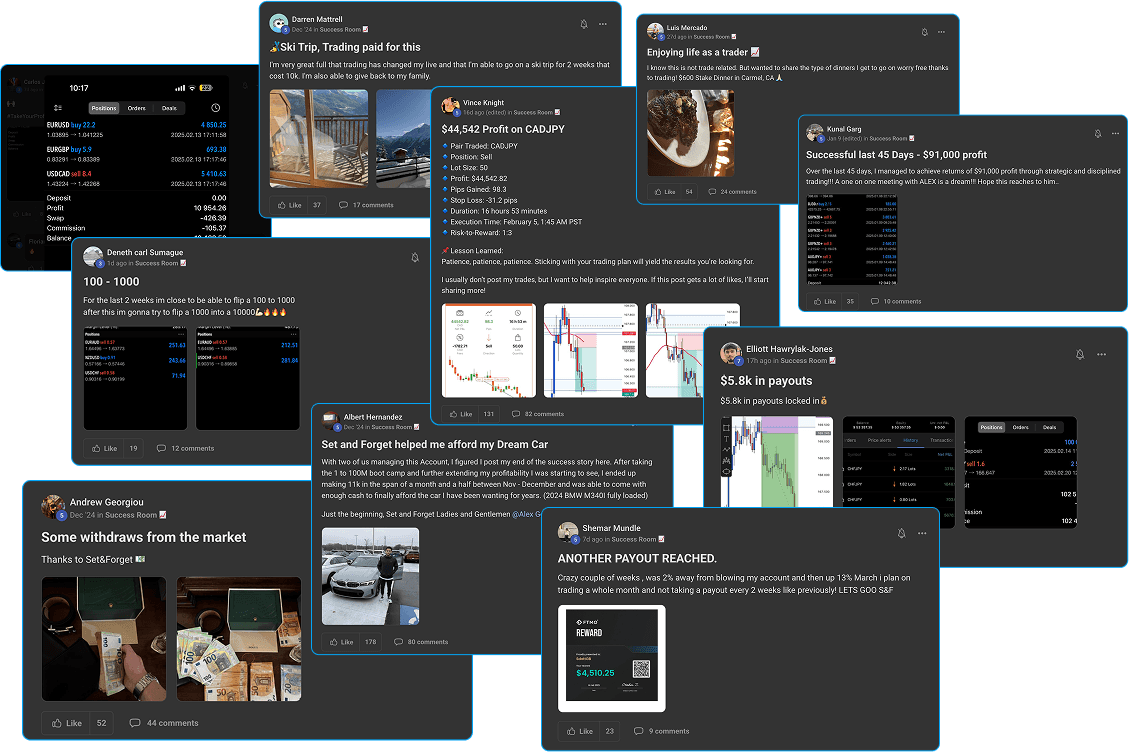Image resolution: width=1129 pixels, height=752 pixels.
Task: Open the euro stacks photo in Andrew's post
Action: pyautogui.click(x=239, y=639)
